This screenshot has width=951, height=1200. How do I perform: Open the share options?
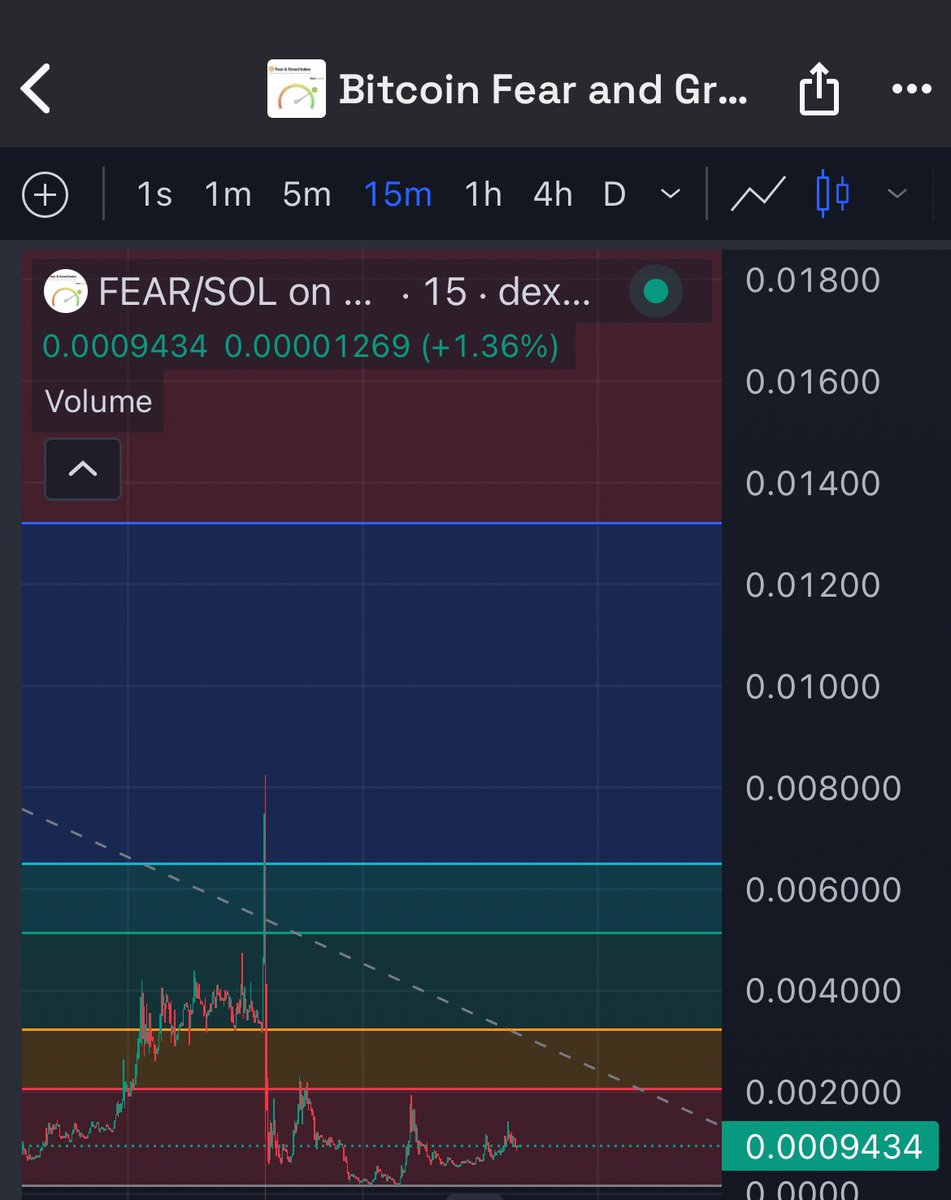pos(820,89)
